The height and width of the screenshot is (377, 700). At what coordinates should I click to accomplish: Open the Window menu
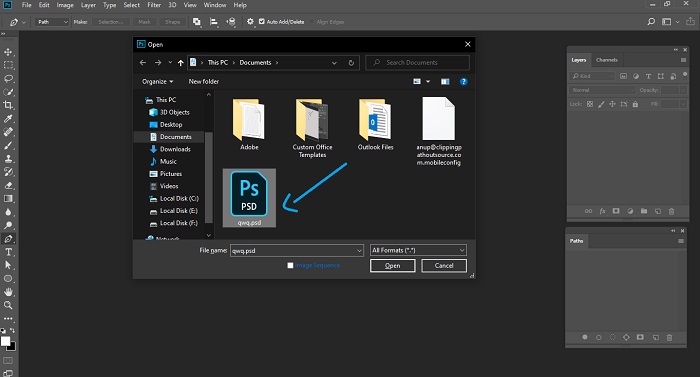coord(215,5)
